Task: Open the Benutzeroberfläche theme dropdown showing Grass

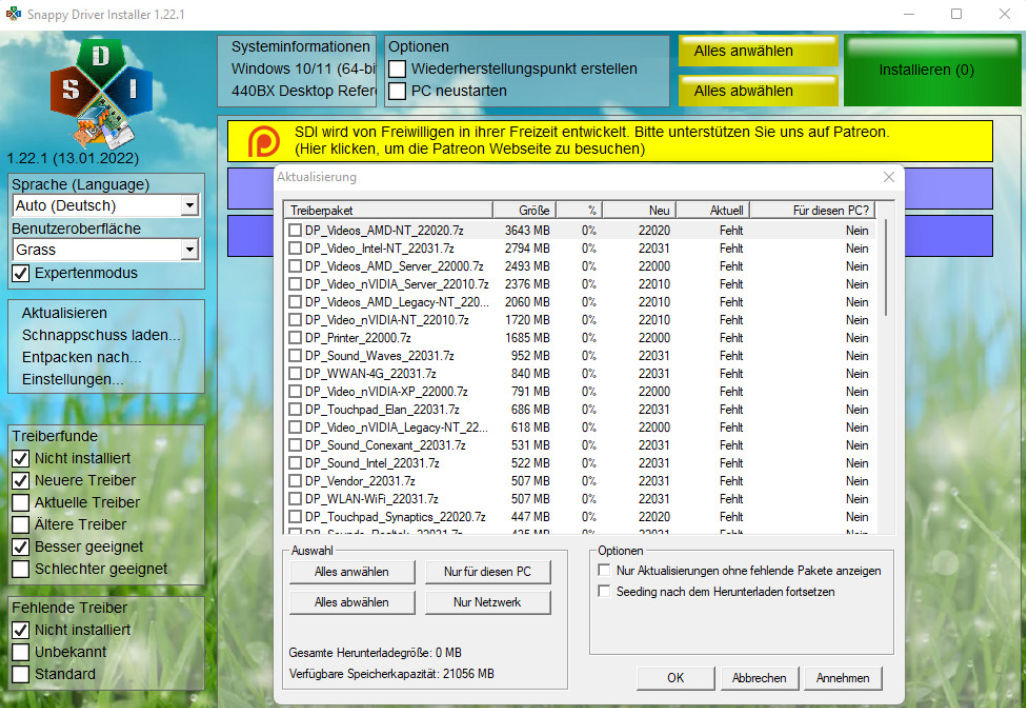Action: point(105,249)
